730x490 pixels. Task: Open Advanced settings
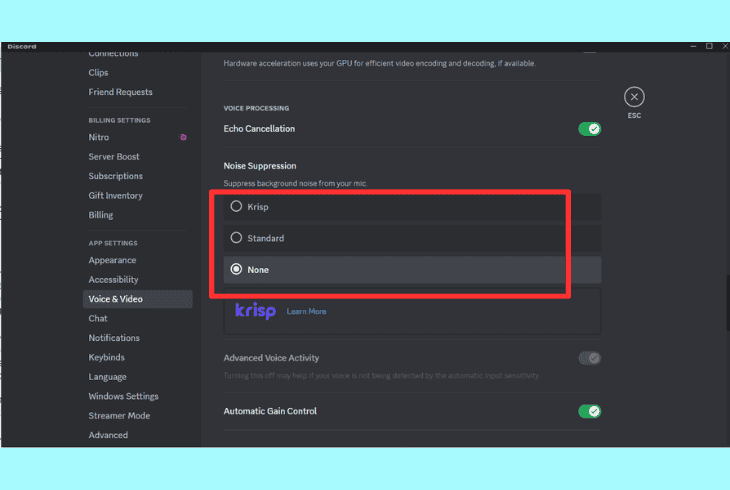point(108,435)
